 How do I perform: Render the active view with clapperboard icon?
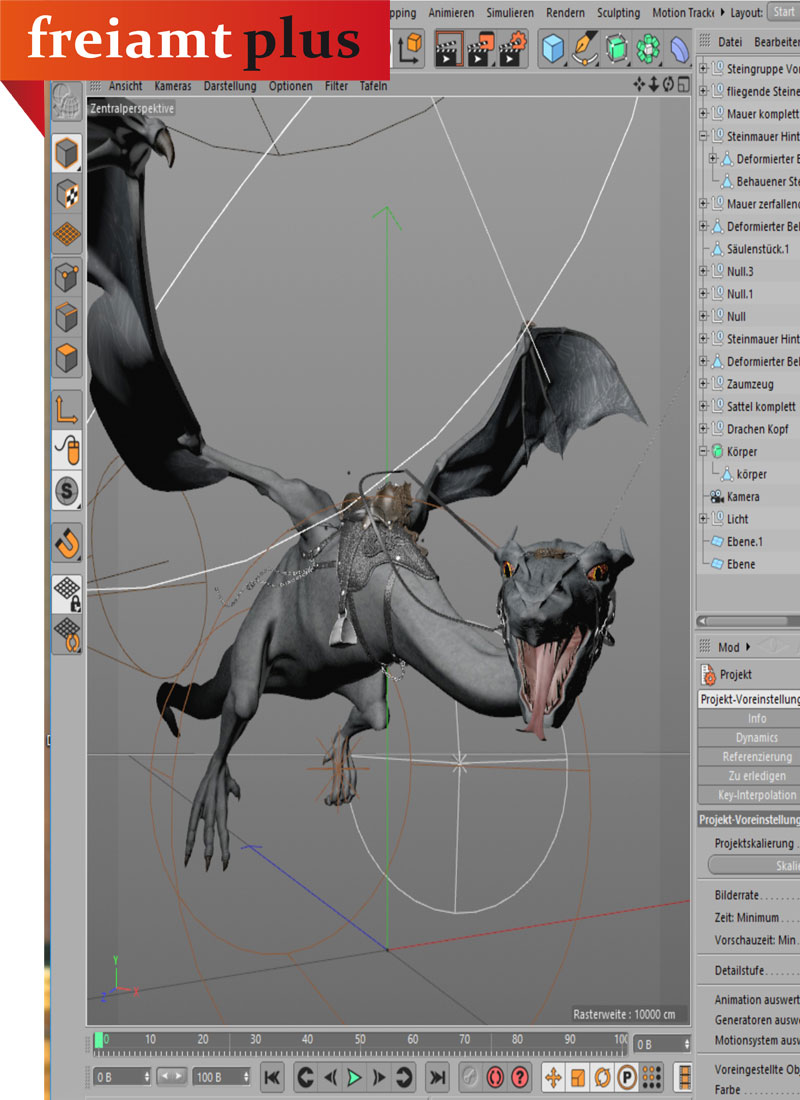[448, 48]
